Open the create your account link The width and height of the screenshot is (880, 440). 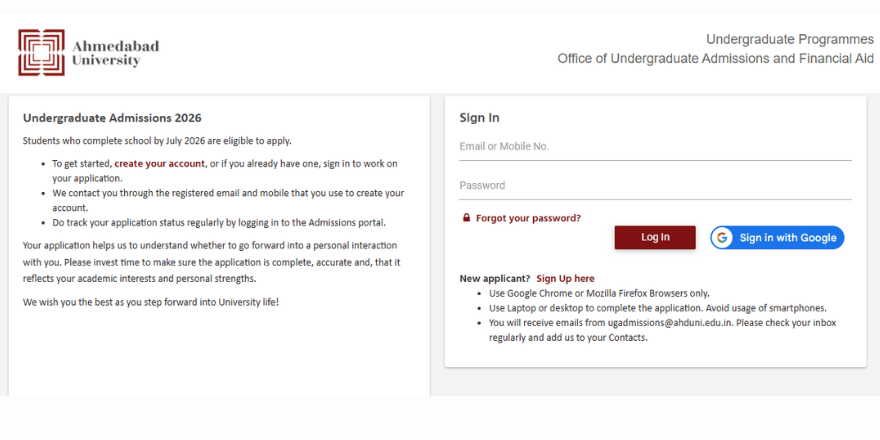click(x=160, y=163)
